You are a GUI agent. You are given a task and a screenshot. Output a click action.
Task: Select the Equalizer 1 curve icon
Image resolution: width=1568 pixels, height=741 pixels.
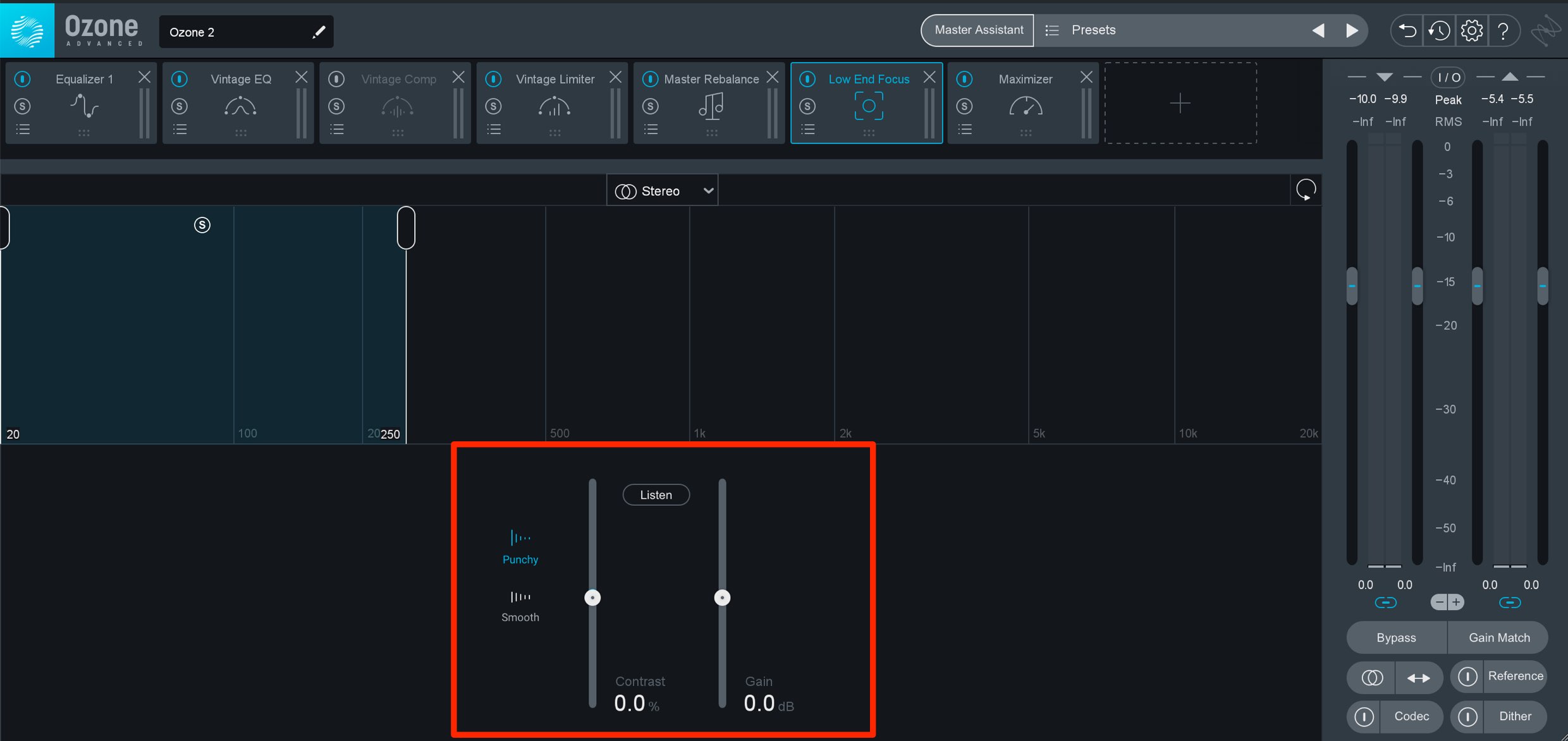click(84, 106)
